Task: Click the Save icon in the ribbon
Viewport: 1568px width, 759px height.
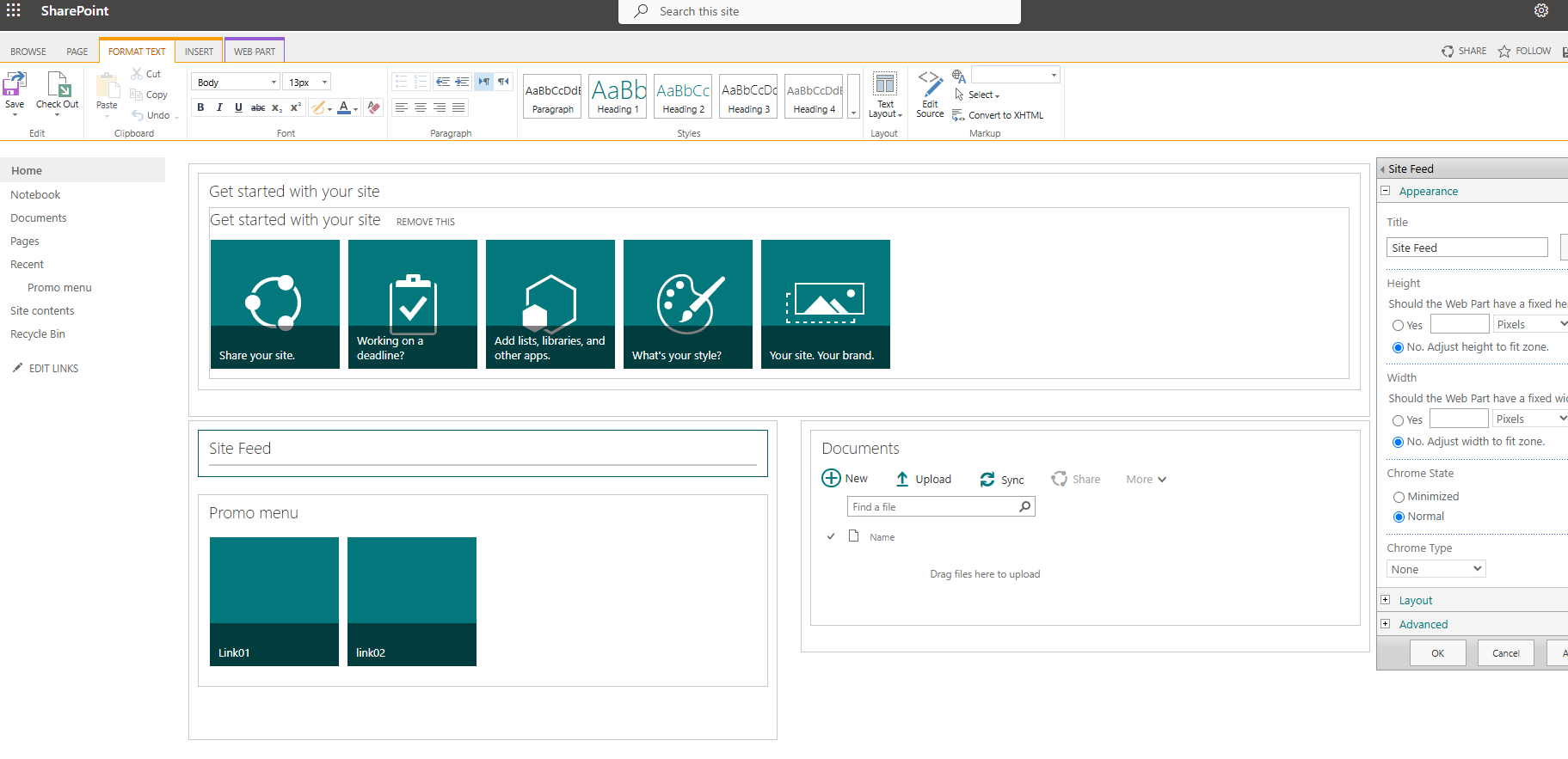Action: [14, 84]
